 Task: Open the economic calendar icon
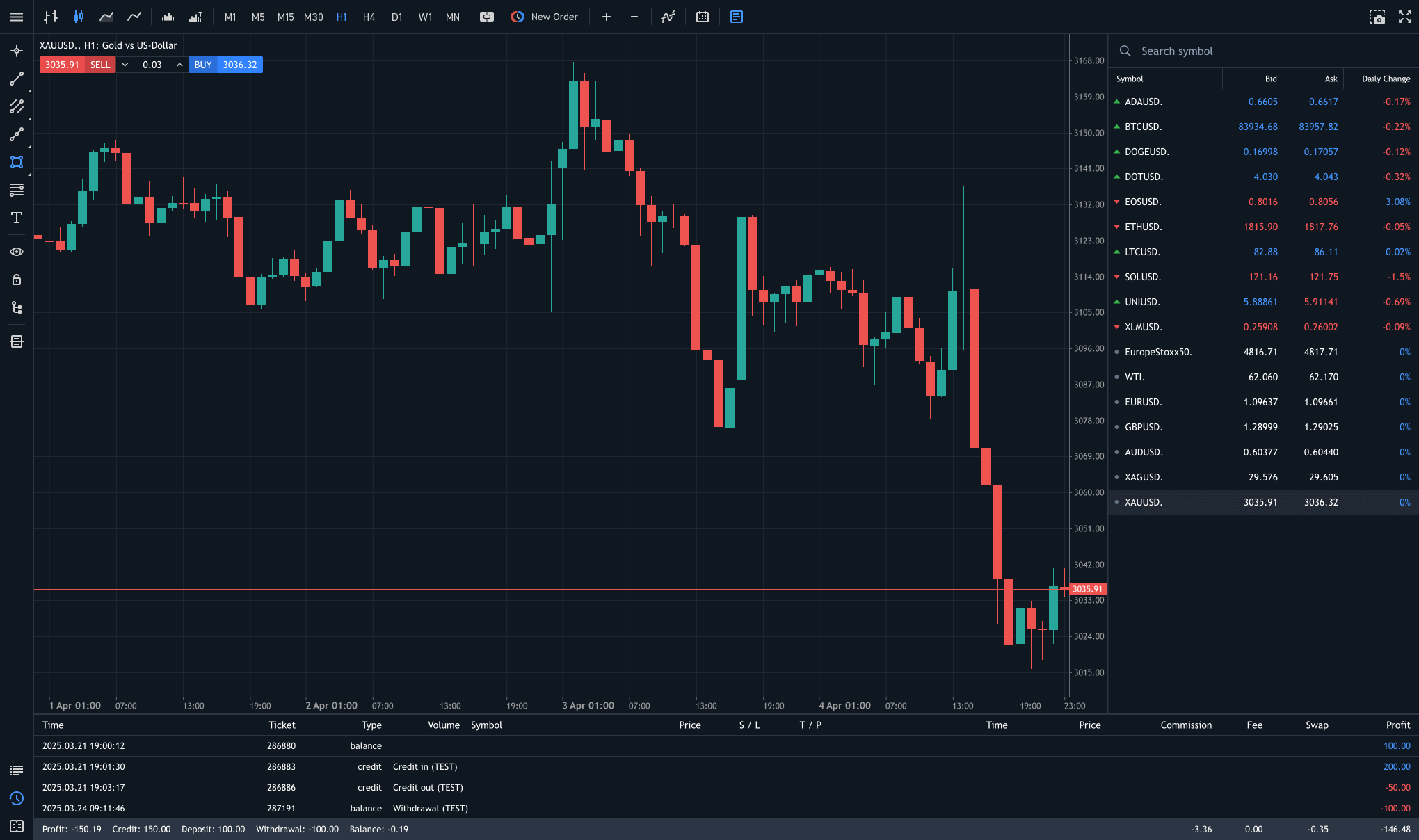tap(703, 17)
